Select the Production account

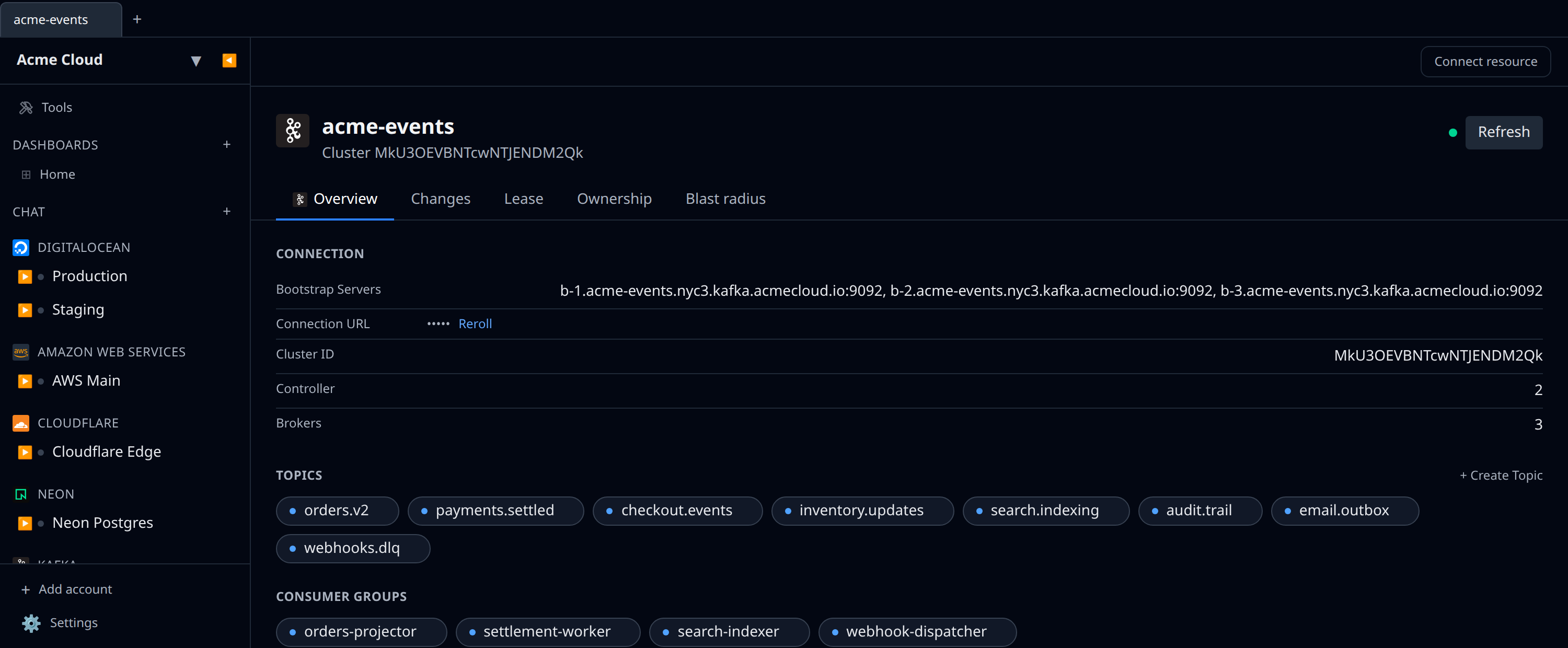(x=89, y=276)
